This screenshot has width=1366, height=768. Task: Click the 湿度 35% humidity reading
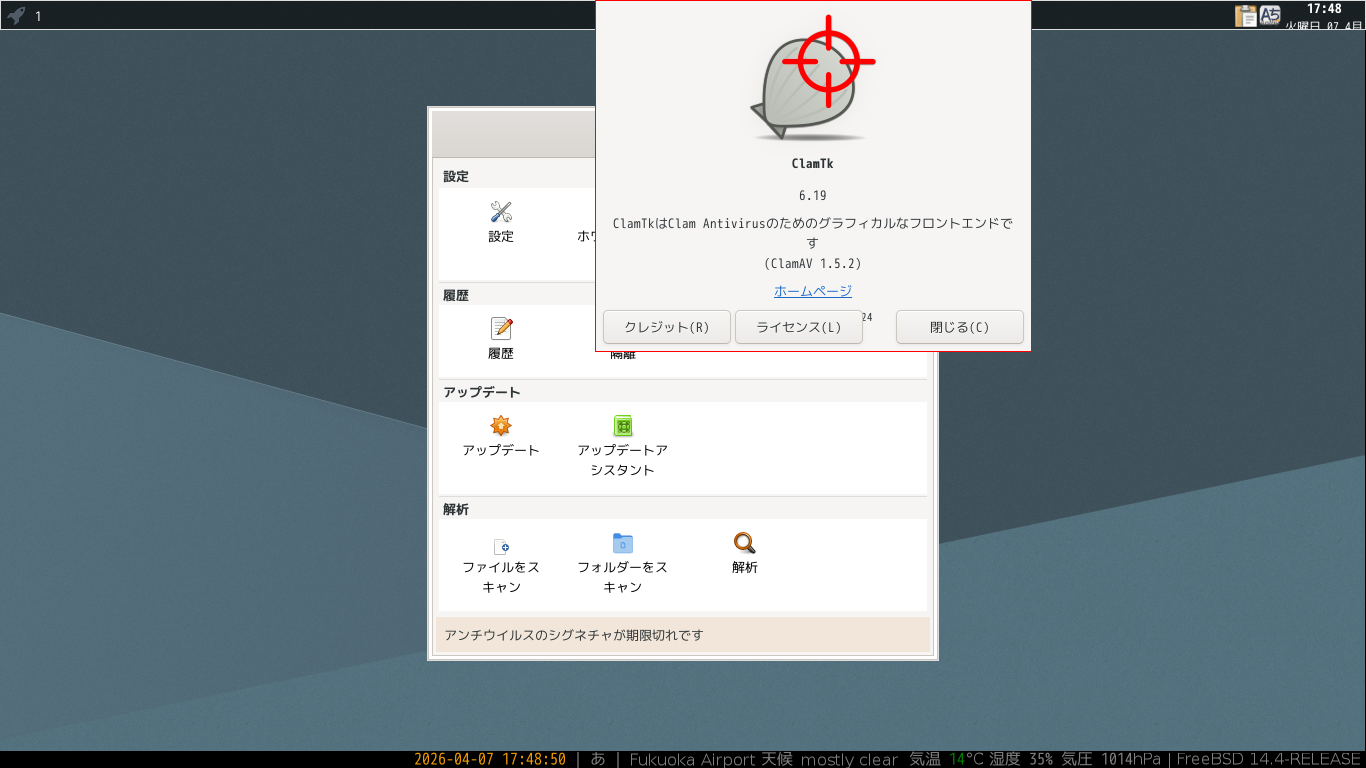click(1022, 759)
